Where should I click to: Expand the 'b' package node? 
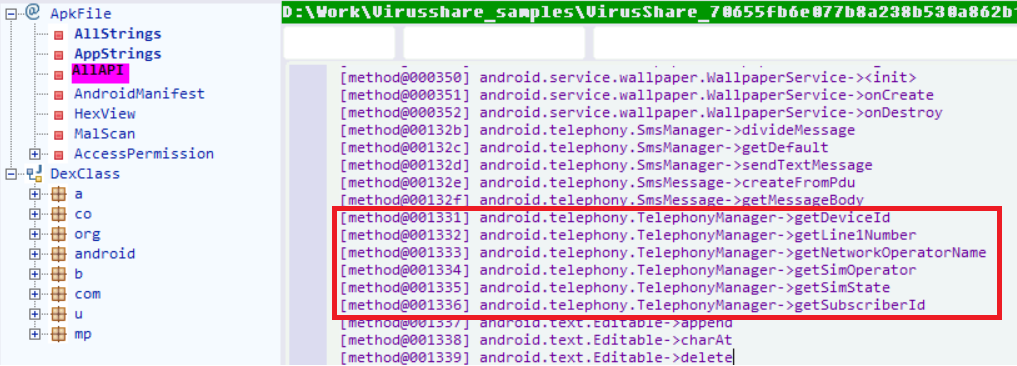(x=35, y=274)
